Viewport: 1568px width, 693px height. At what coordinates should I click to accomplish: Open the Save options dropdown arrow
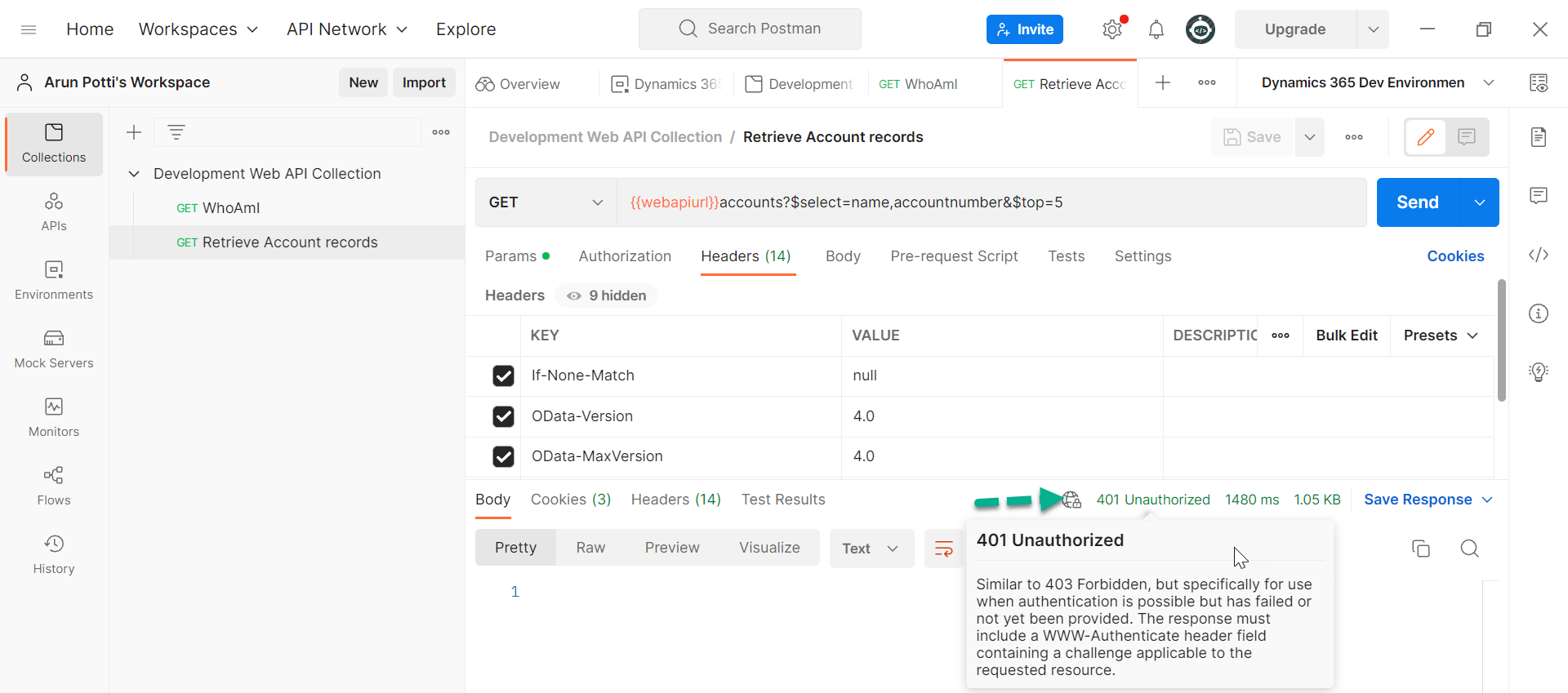[1310, 137]
